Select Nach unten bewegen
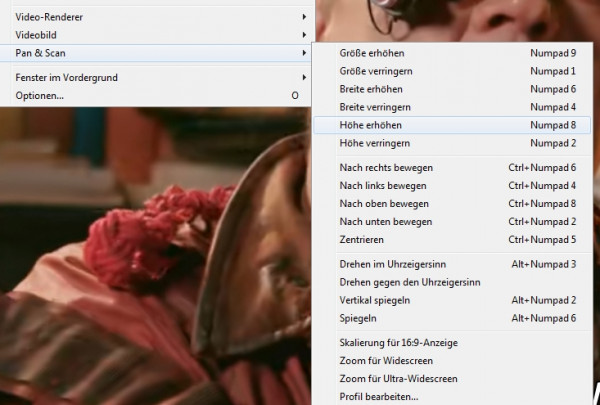Image resolution: width=600 pixels, height=405 pixels. pyautogui.click(x=452, y=221)
